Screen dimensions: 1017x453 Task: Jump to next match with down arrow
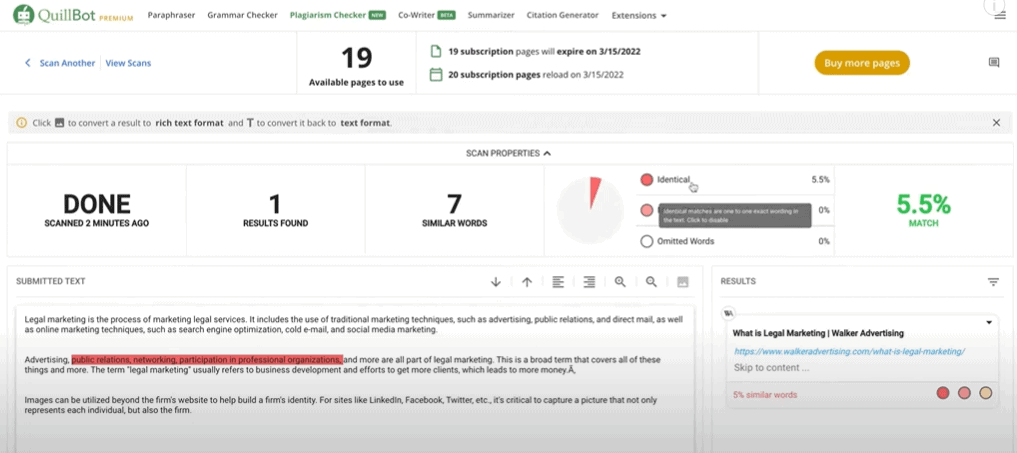click(x=496, y=282)
